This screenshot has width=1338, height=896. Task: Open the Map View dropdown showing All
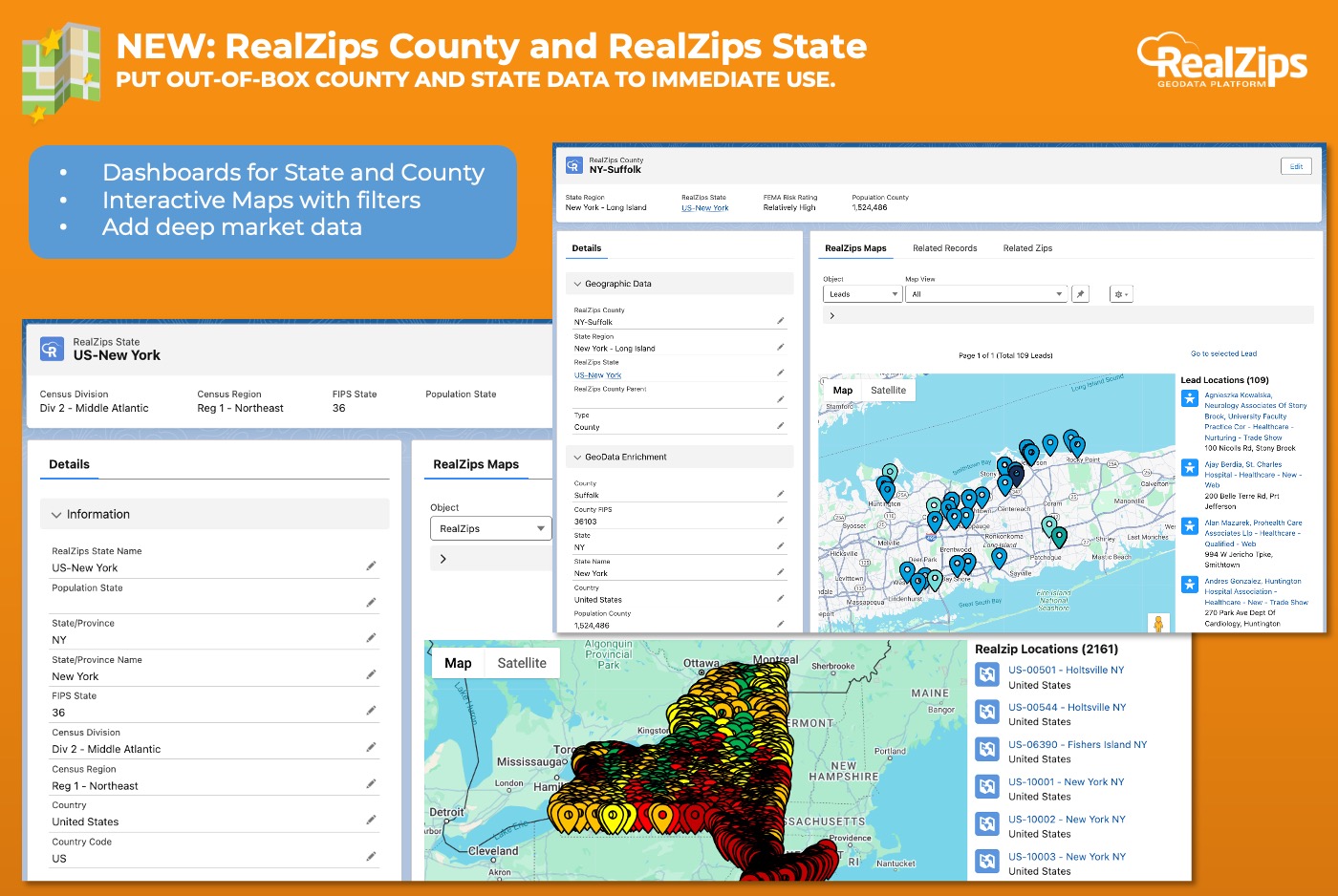986,294
